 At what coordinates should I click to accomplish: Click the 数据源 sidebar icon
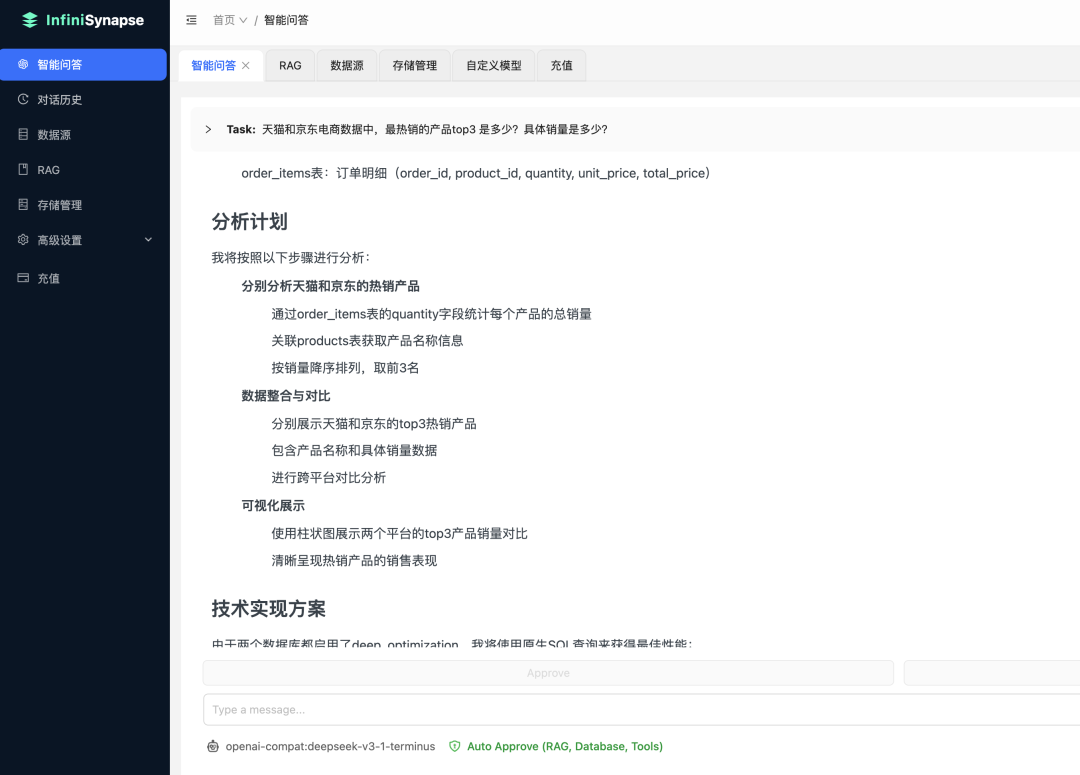coord(23,134)
